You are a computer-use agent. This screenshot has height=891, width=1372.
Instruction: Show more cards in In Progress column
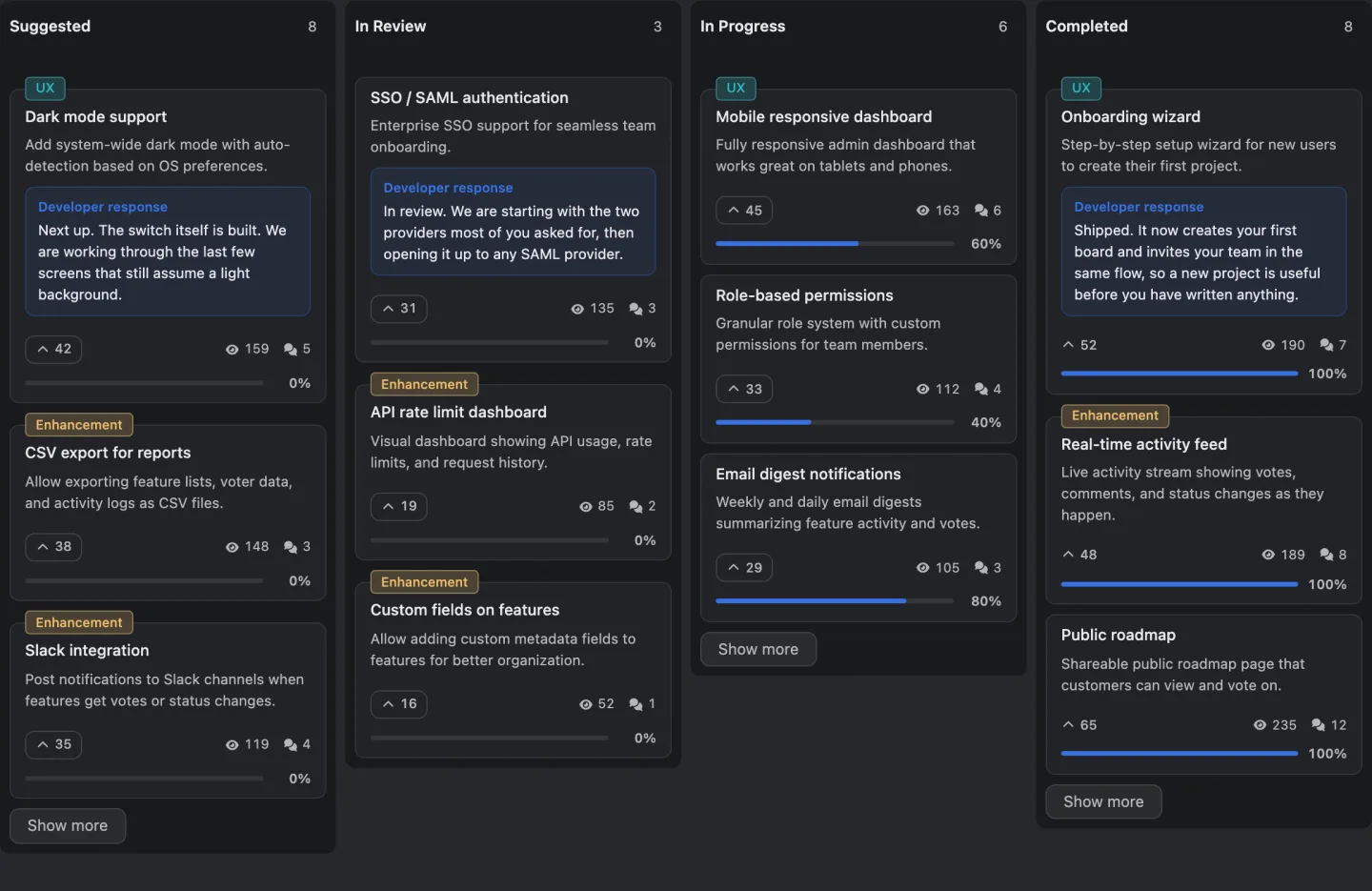coord(758,650)
